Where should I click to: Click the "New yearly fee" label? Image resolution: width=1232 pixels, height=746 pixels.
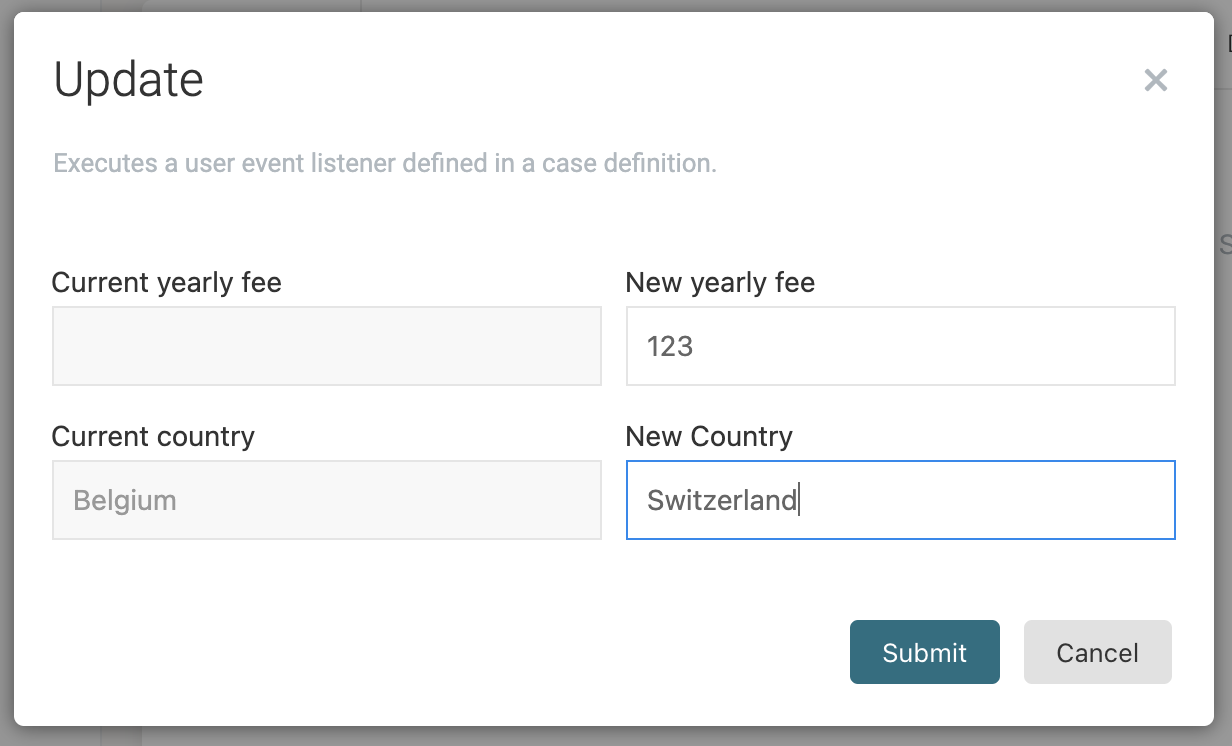click(720, 283)
